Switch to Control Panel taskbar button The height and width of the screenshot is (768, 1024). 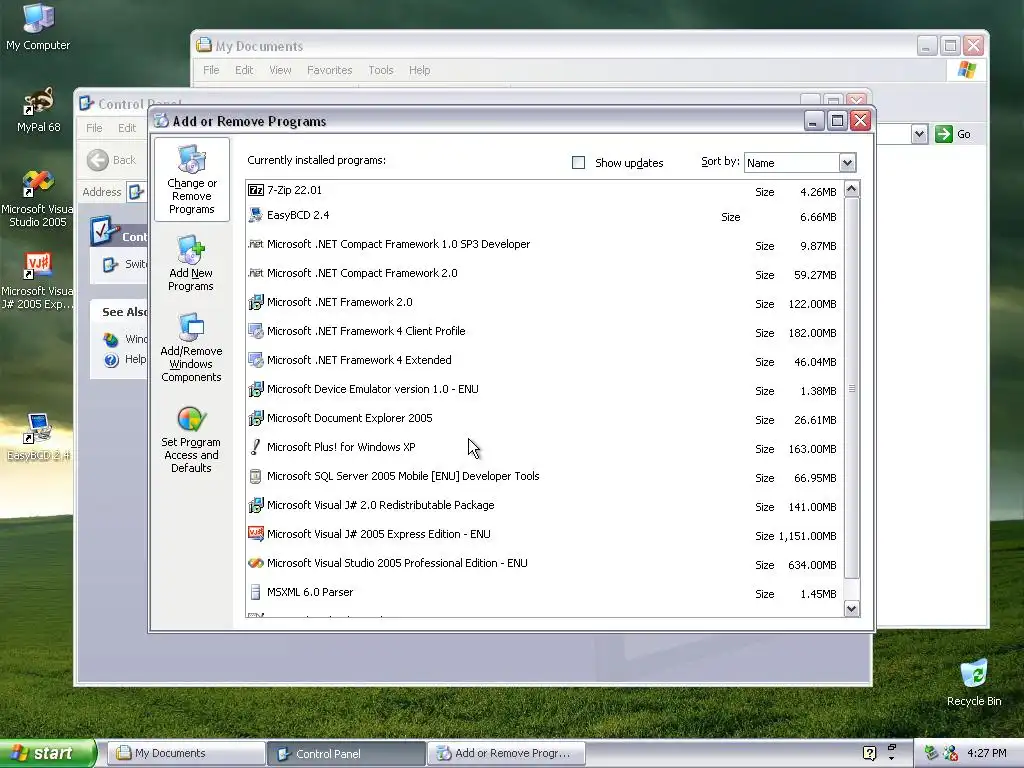[x=346, y=754]
